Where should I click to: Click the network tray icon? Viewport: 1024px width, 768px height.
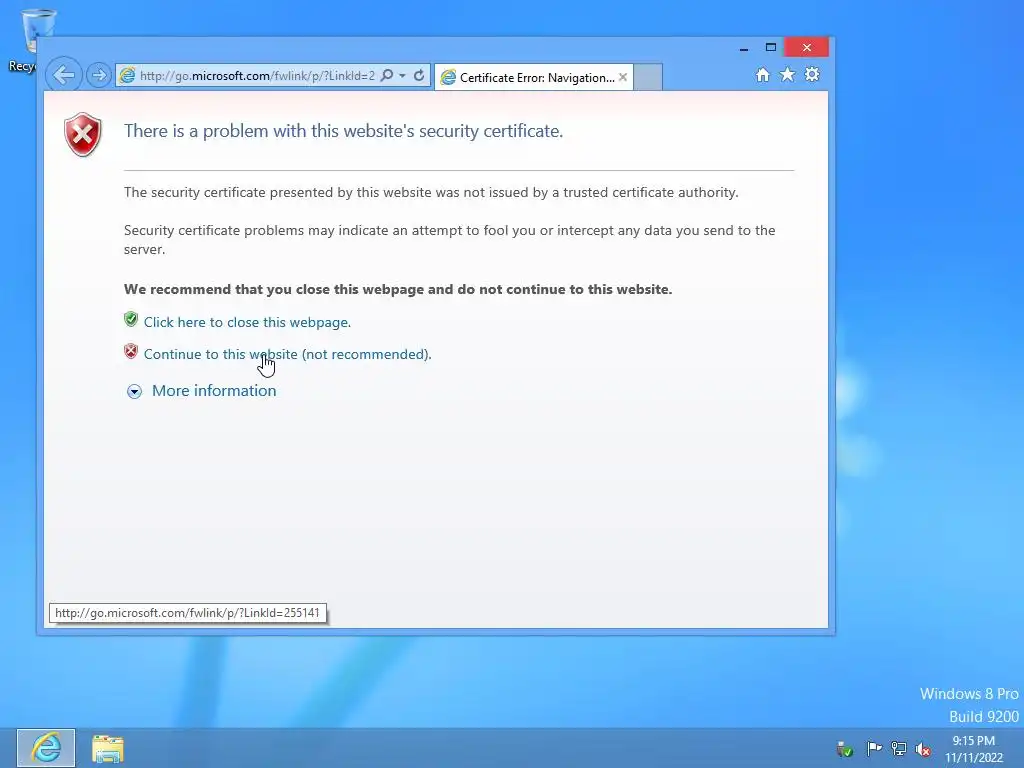click(899, 748)
